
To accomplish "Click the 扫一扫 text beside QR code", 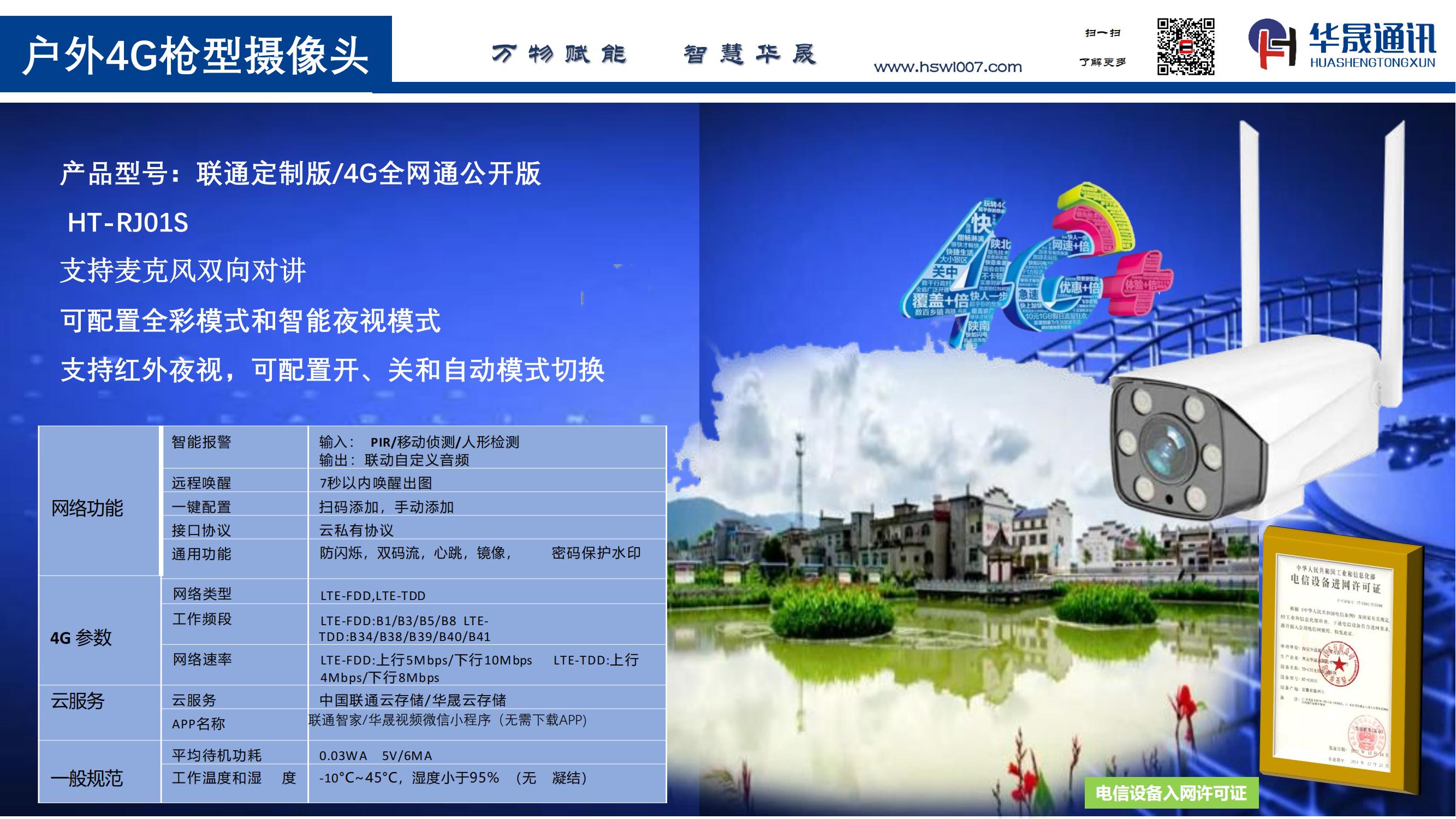I will pyautogui.click(x=1102, y=33).
